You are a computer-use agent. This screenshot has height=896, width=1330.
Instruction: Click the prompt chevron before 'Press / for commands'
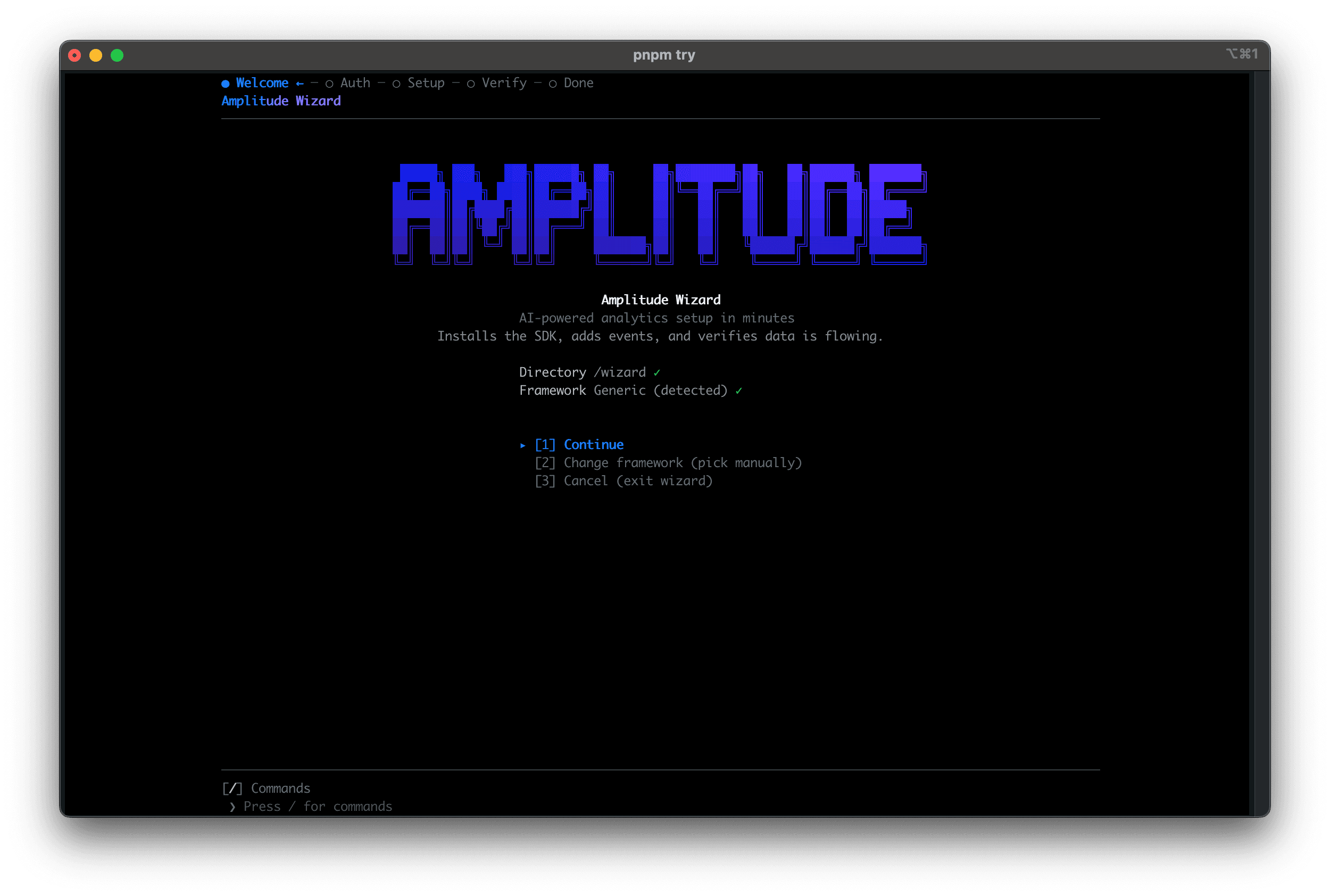tap(232, 808)
